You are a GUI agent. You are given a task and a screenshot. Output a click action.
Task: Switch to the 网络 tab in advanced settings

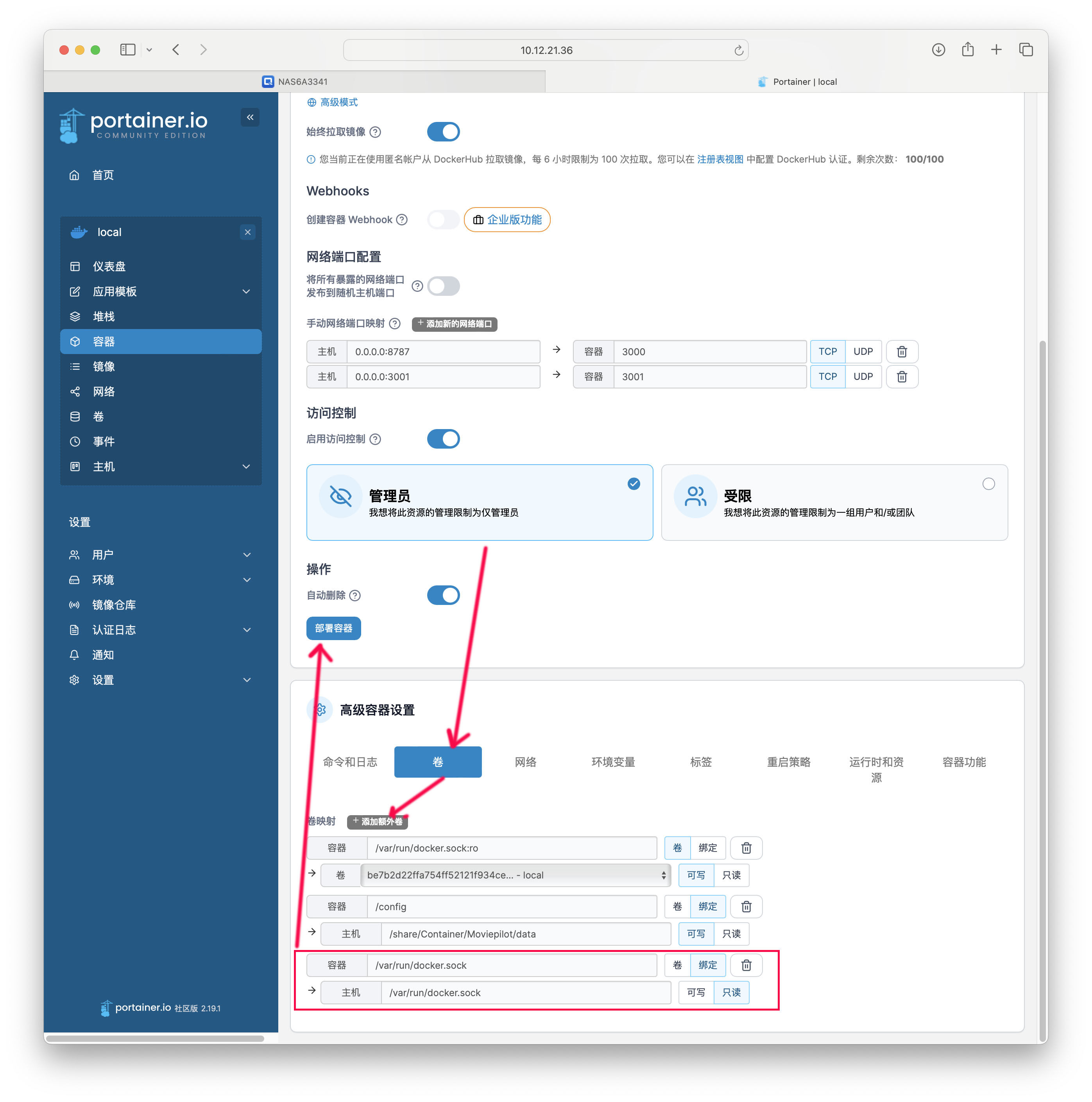pyautogui.click(x=525, y=762)
